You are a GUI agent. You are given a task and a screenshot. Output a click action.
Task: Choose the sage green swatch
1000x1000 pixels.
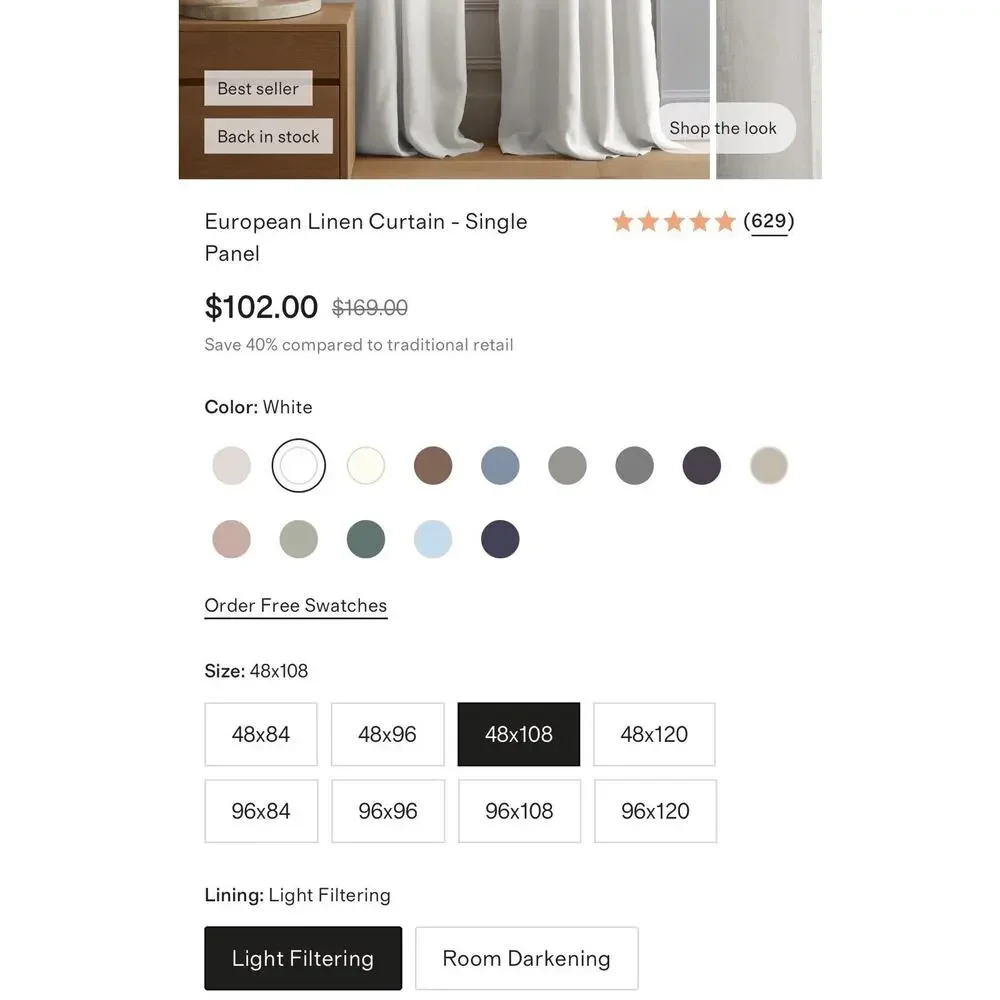pos(298,539)
